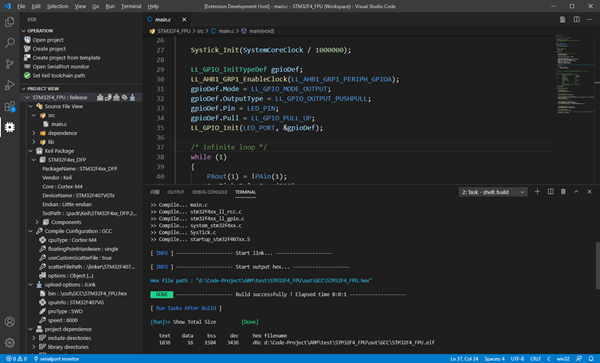Switch to the OUTPUT panel tab
600x363 pixels.
coord(176,192)
